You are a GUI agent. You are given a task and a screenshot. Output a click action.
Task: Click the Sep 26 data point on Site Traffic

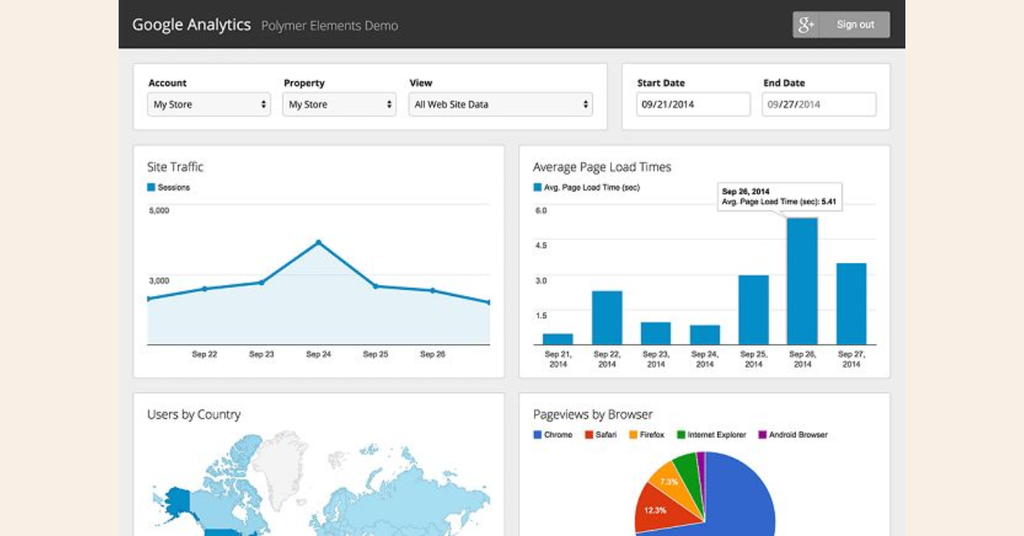(x=432, y=291)
